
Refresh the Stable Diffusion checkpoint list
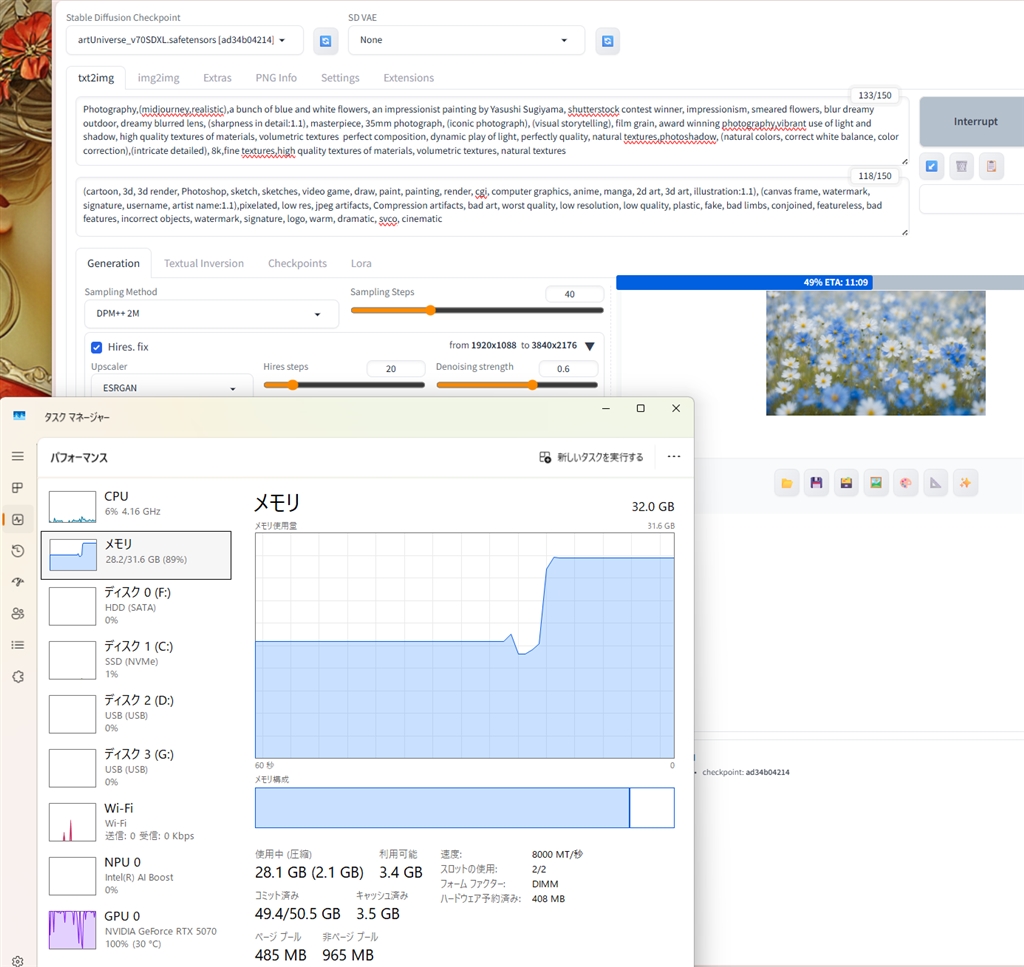tap(325, 41)
